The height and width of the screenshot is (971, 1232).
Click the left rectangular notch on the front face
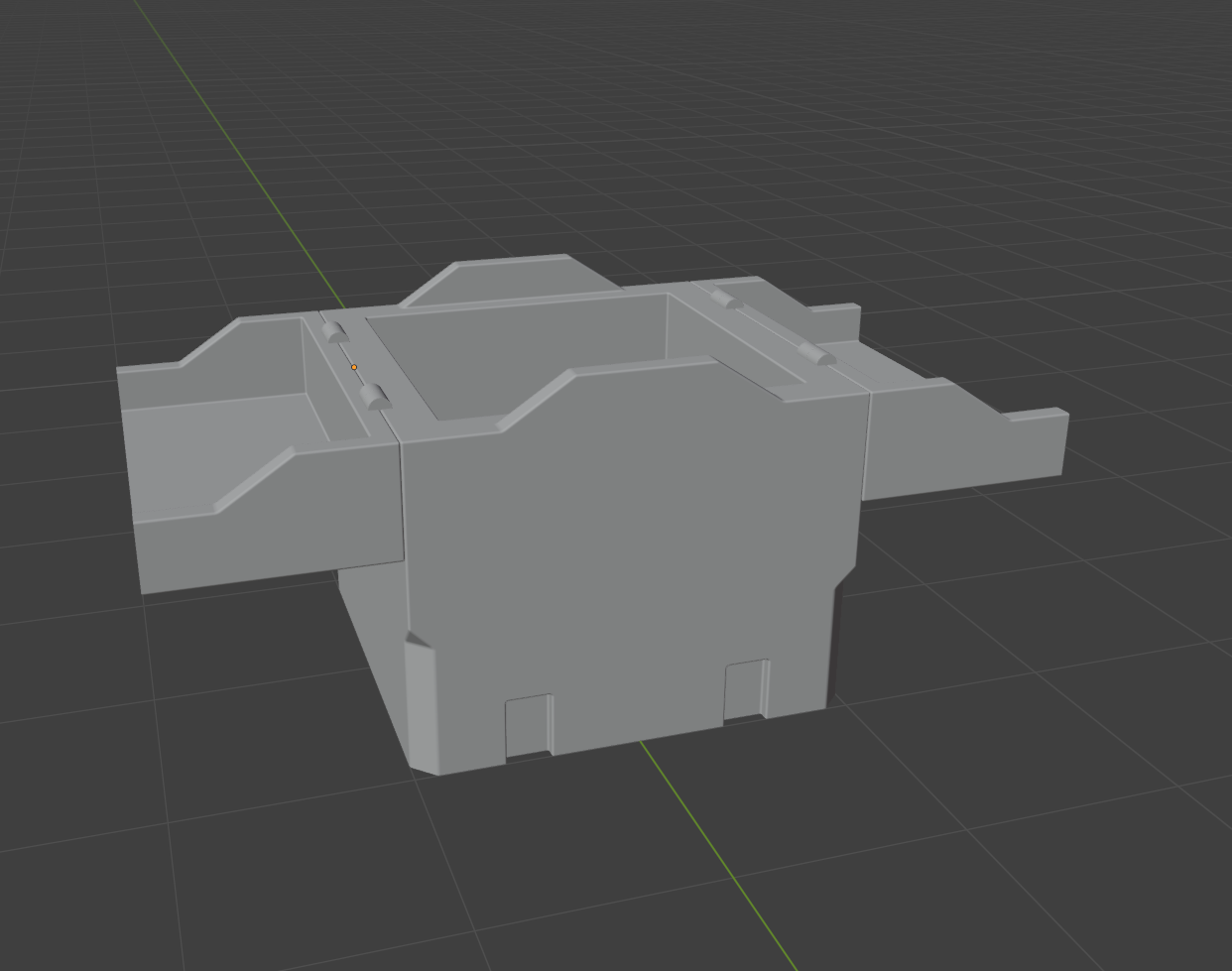tap(528, 725)
